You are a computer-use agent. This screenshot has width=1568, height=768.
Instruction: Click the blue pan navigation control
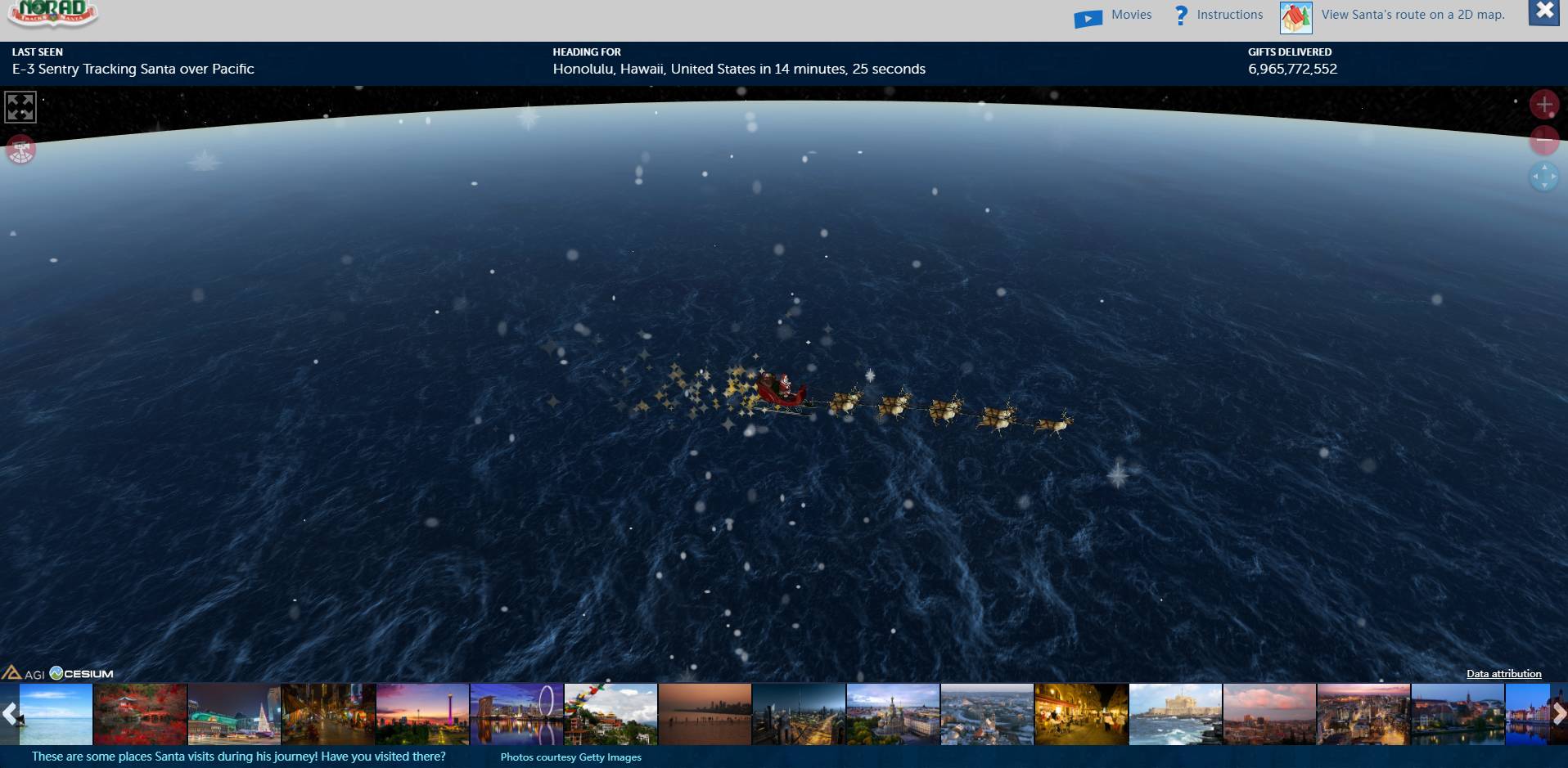coord(1544,177)
